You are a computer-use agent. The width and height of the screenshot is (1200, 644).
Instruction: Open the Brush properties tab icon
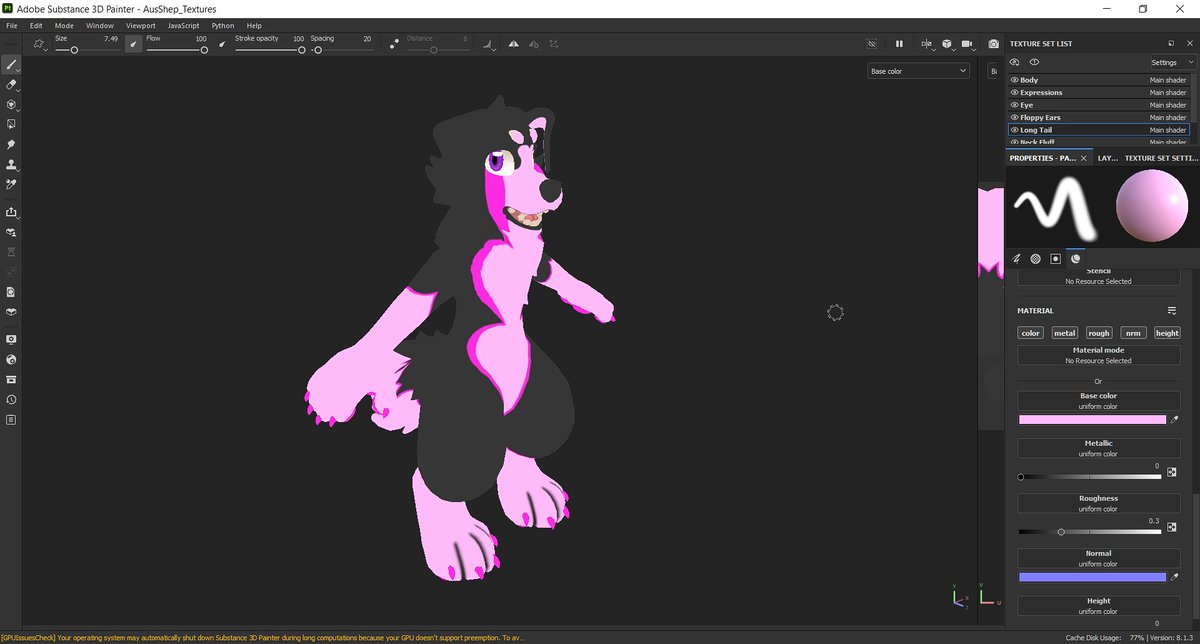click(1016, 258)
